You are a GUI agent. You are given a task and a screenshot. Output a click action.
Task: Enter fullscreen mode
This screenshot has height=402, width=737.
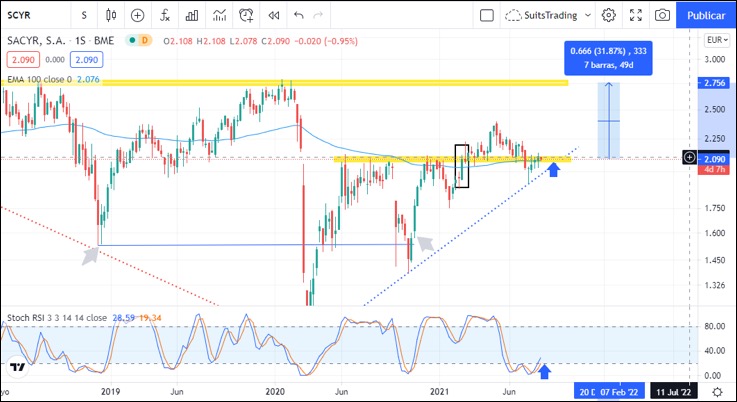coord(636,15)
